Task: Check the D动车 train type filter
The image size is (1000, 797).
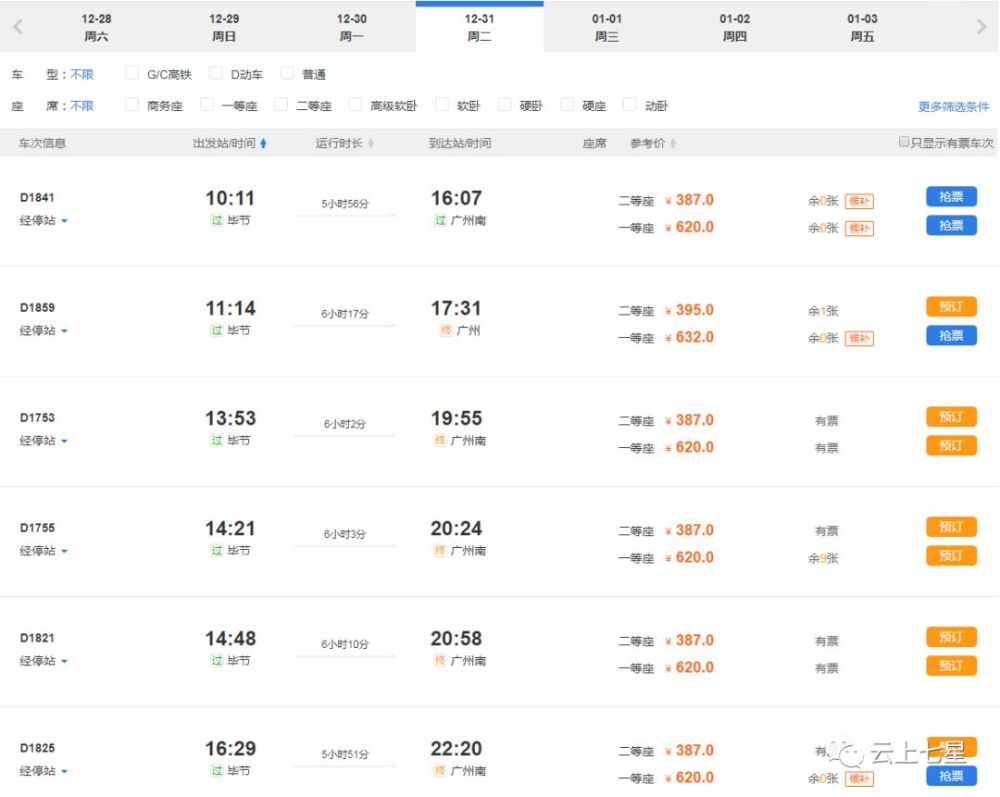Action: pos(216,73)
